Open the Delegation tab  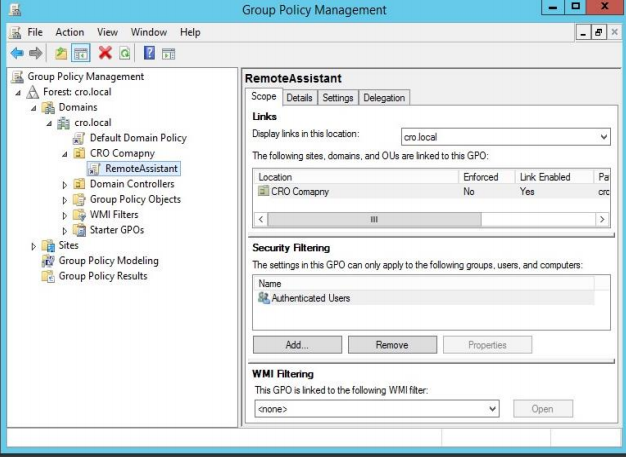point(384,97)
